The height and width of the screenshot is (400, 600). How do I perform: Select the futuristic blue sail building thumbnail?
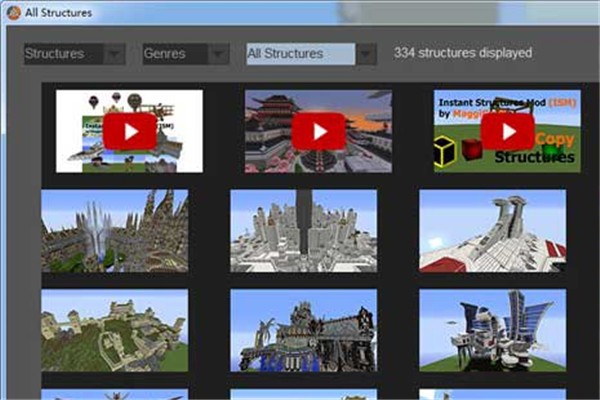pos(492,330)
